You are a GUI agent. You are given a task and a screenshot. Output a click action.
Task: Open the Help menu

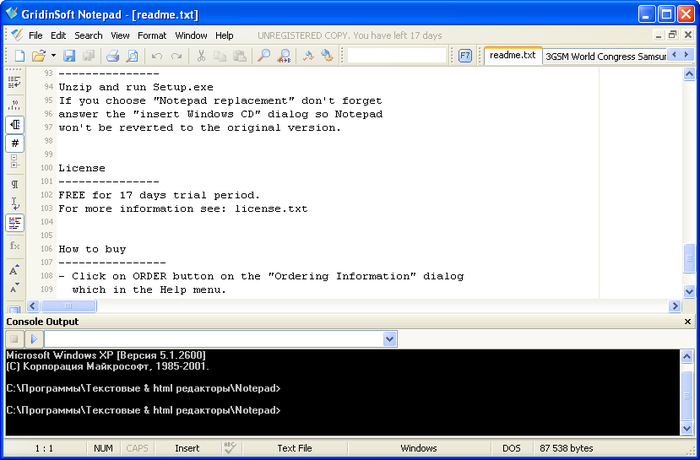click(x=224, y=36)
